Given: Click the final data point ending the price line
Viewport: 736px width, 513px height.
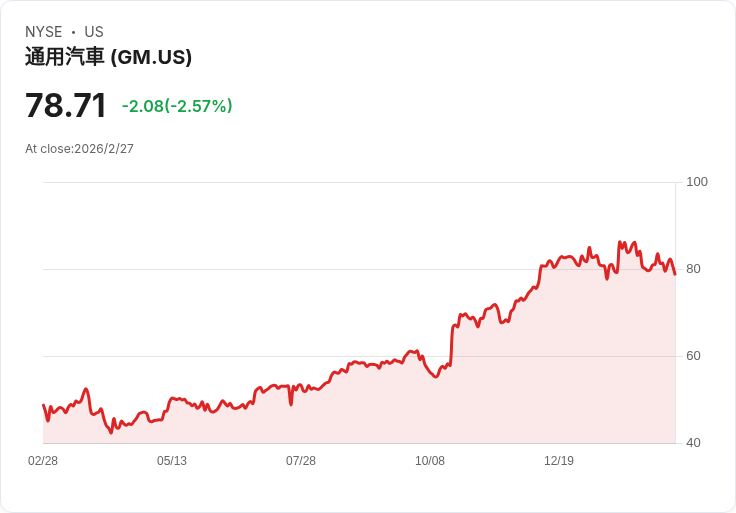Looking at the screenshot, I should pos(675,274).
